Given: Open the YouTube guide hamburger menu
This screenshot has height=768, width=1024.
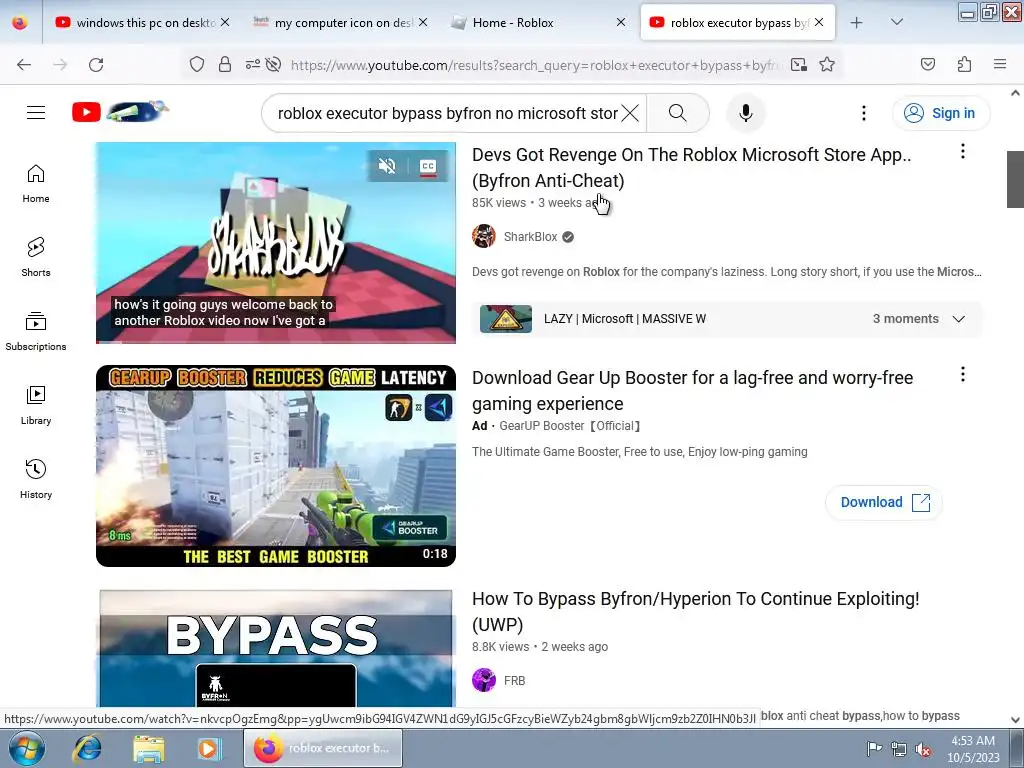Looking at the screenshot, I should tap(36, 113).
